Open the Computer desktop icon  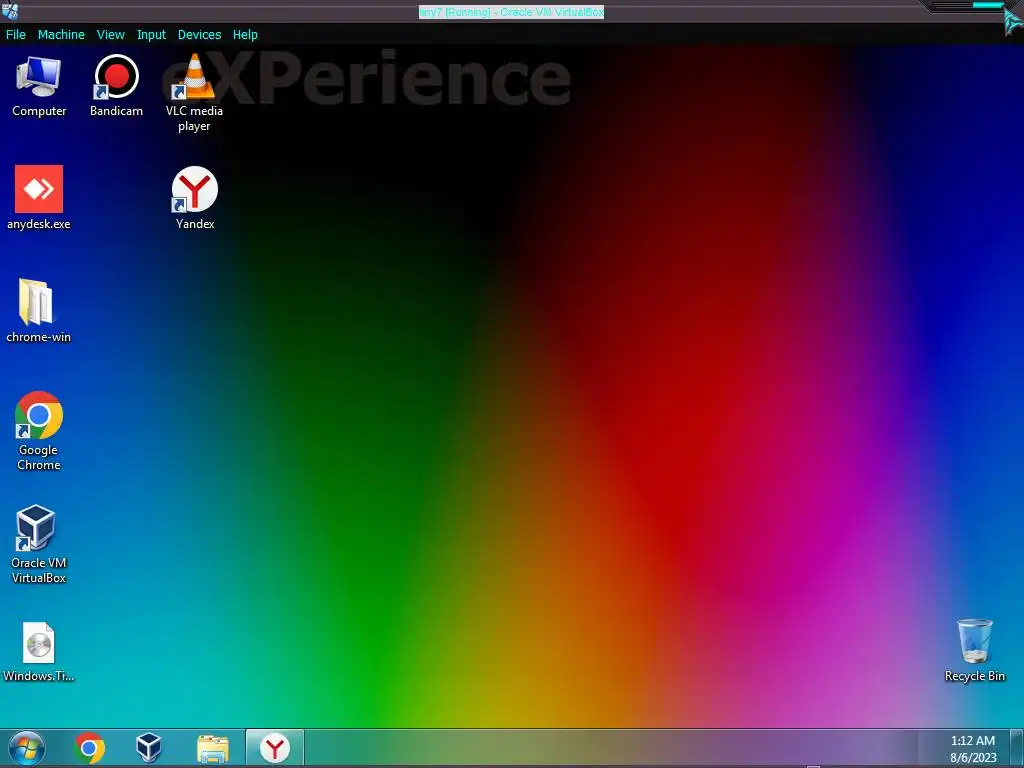tap(39, 87)
